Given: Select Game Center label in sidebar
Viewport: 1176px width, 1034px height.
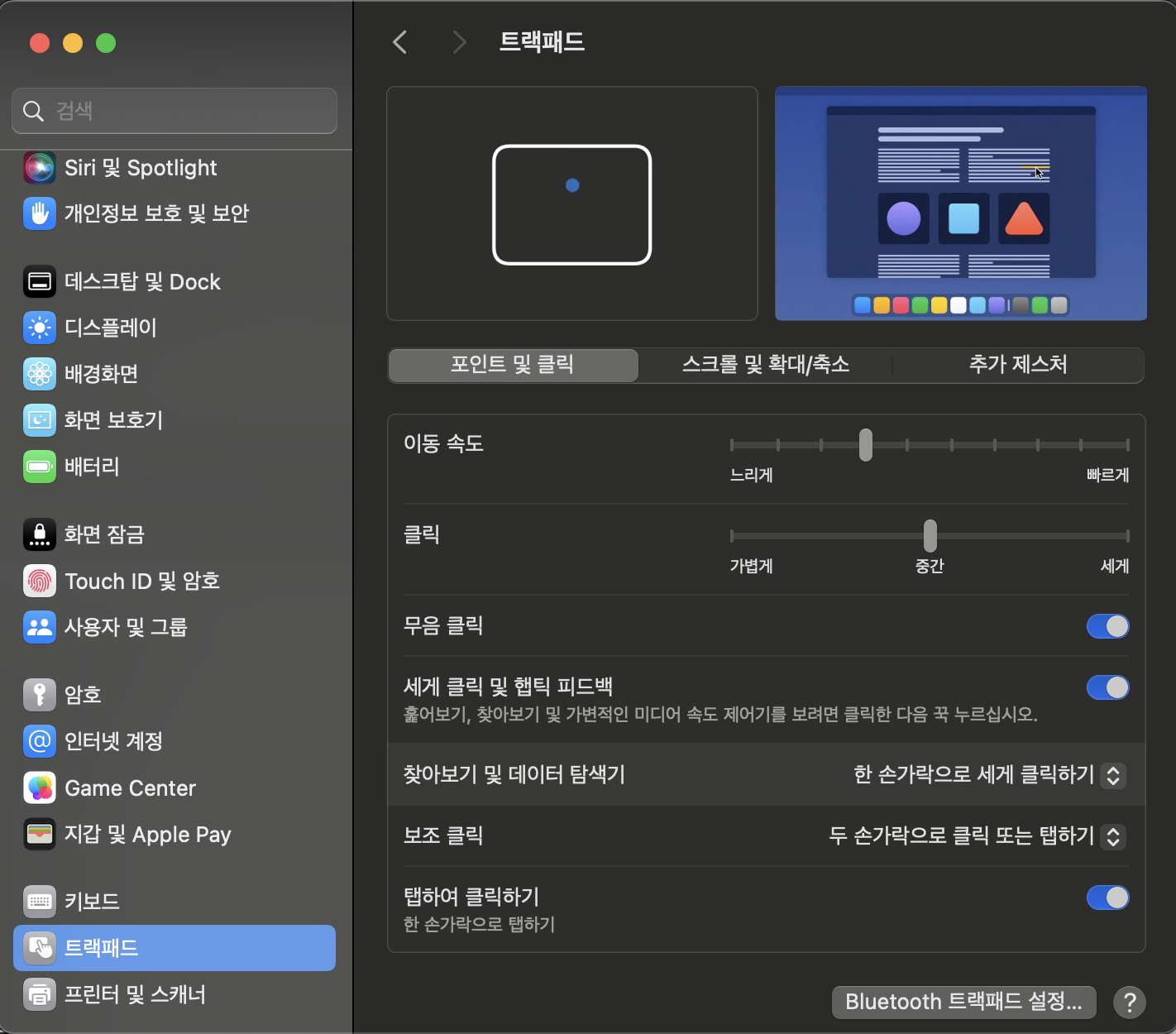Looking at the screenshot, I should point(131,787).
